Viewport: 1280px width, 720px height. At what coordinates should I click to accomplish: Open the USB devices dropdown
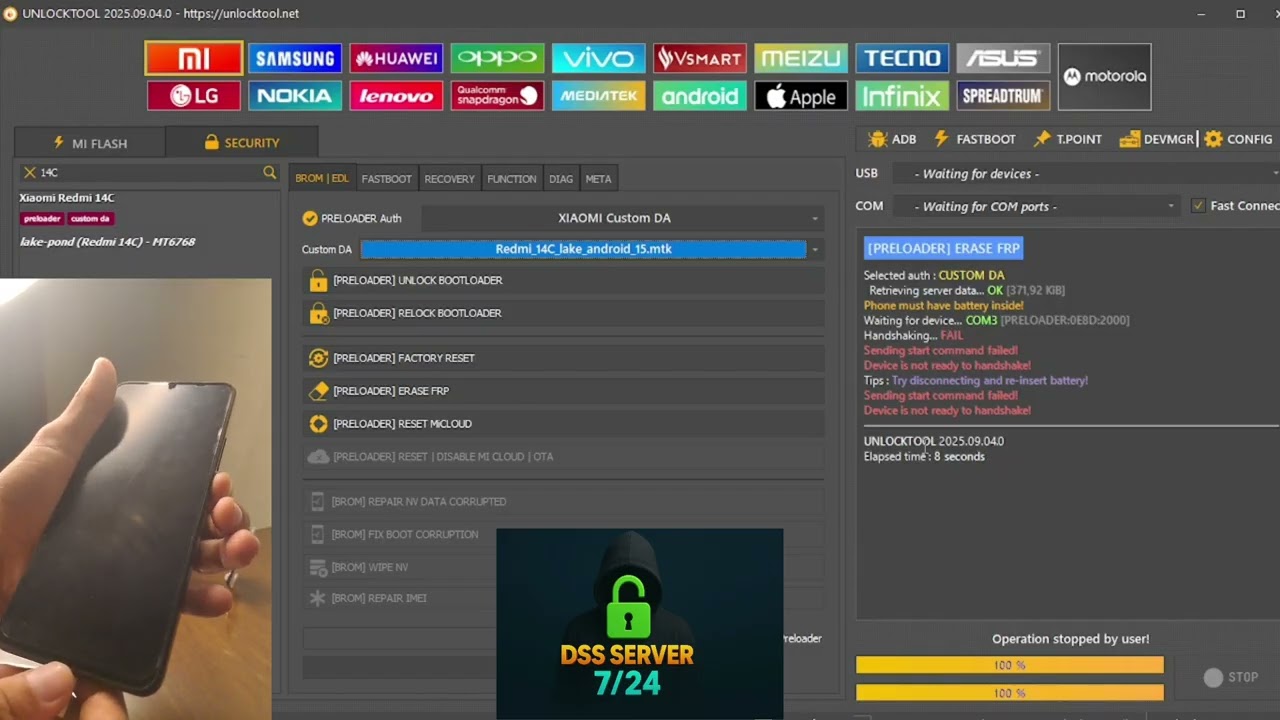[1085, 173]
